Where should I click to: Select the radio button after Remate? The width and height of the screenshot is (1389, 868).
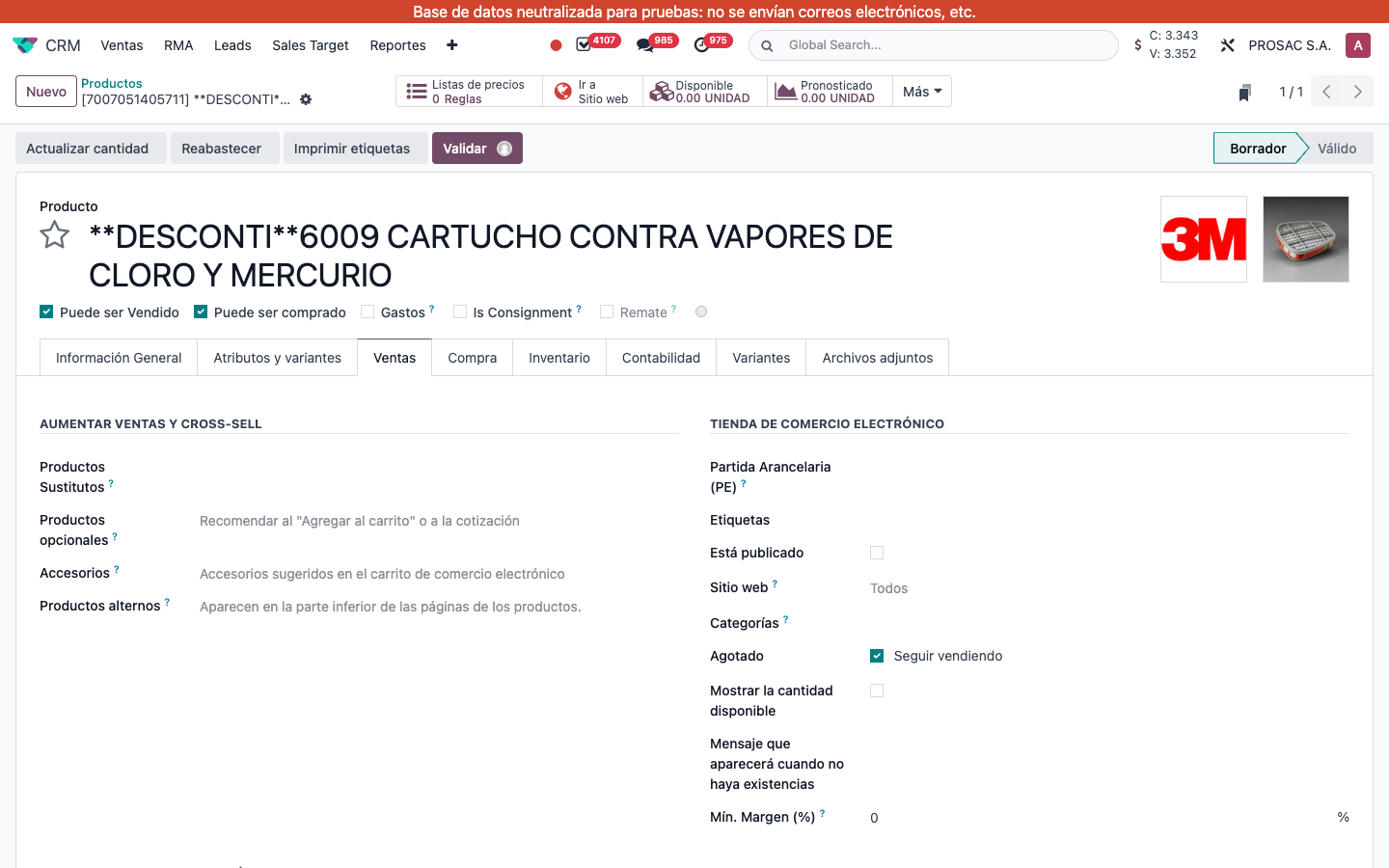click(x=701, y=312)
